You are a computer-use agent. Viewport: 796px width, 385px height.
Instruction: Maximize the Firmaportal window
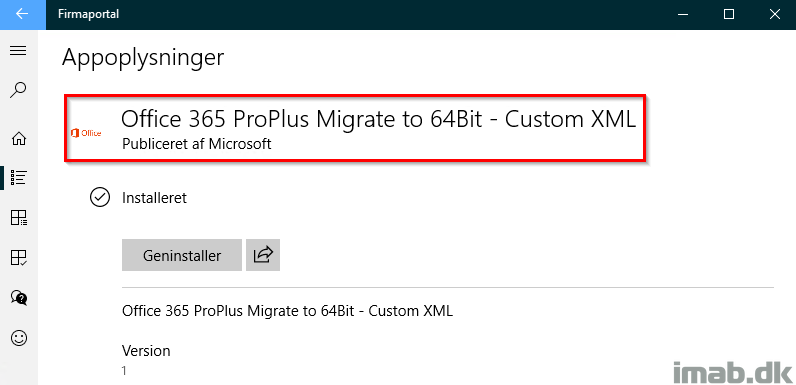pyautogui.click(x=728, y=14)
